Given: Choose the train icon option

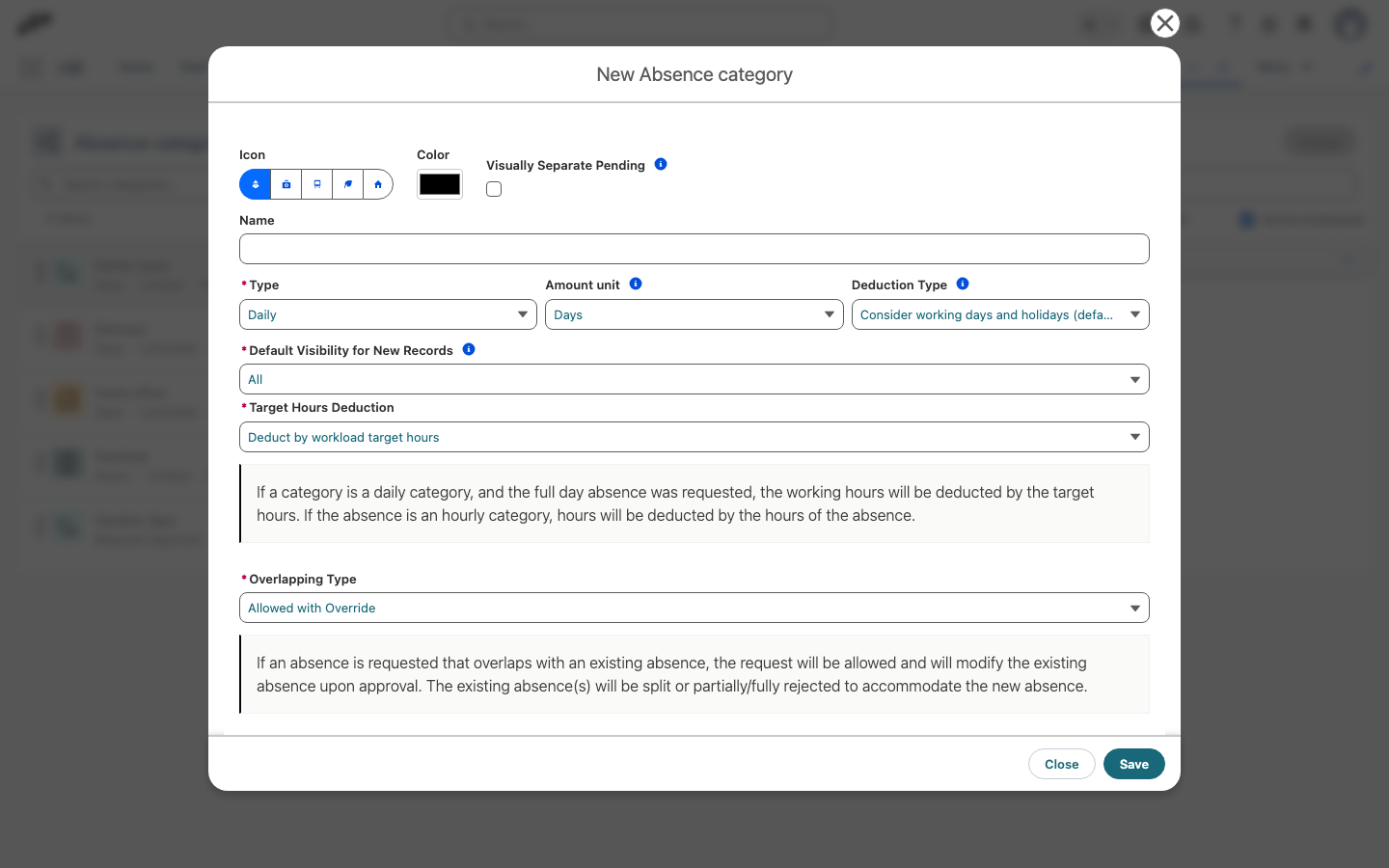Looking at the screenshot, I should coord(317,184).
